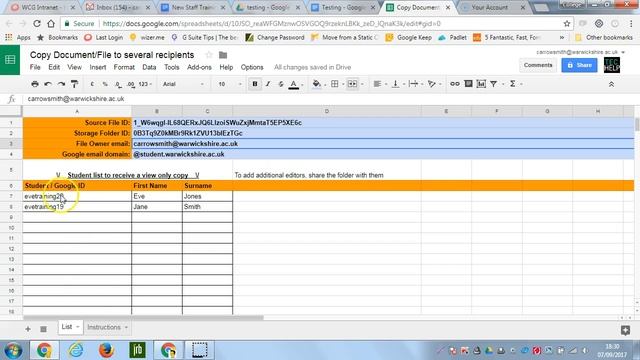The image size is (640, 360).
Task: Click the document title text
Action: coord(112,55)
